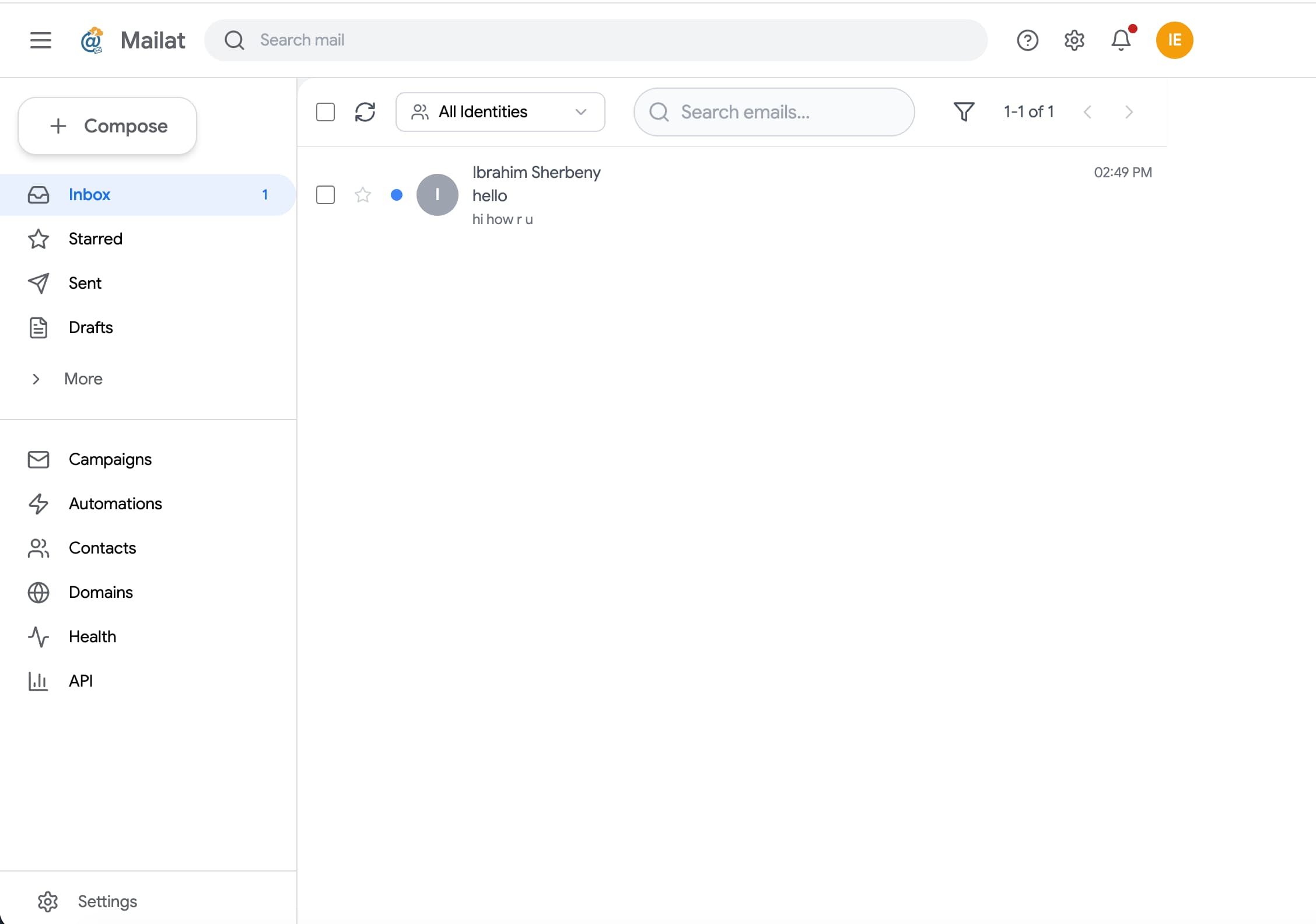
Task: Refresh the email list
Action: coord(366,112)
